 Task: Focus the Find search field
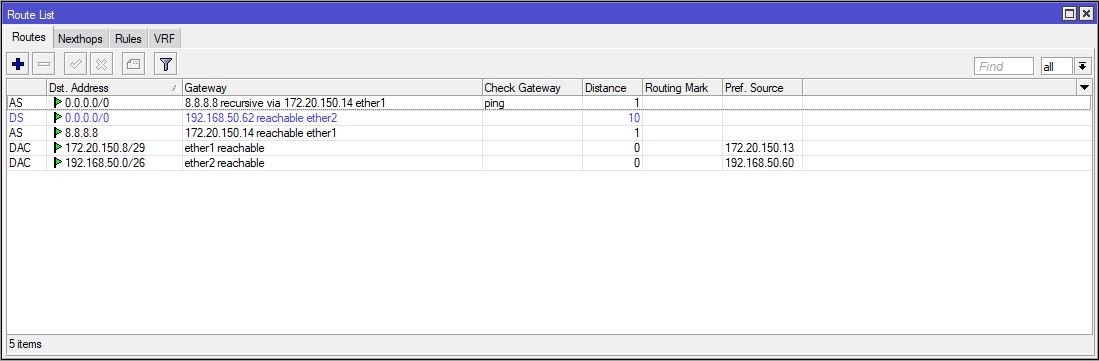[1004, 67]
